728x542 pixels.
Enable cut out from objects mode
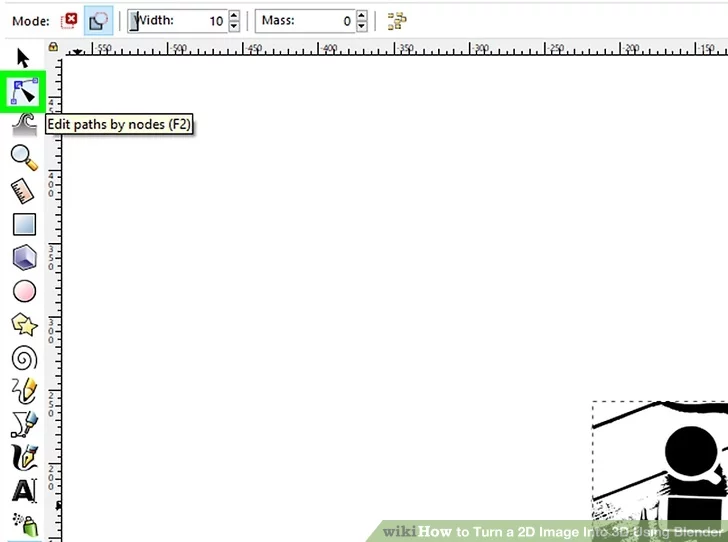pyautogui.click(x=98, y=20)
